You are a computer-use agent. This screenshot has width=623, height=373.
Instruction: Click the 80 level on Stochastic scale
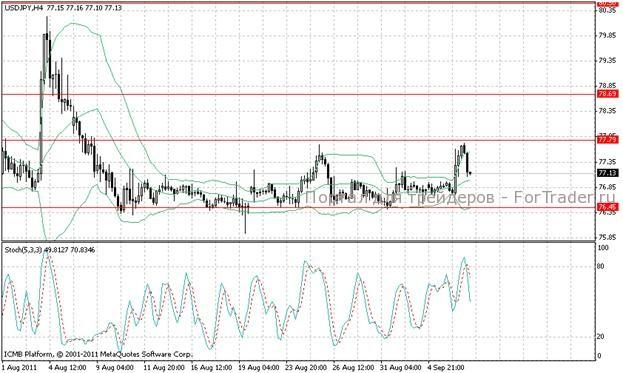coord(601,266)
